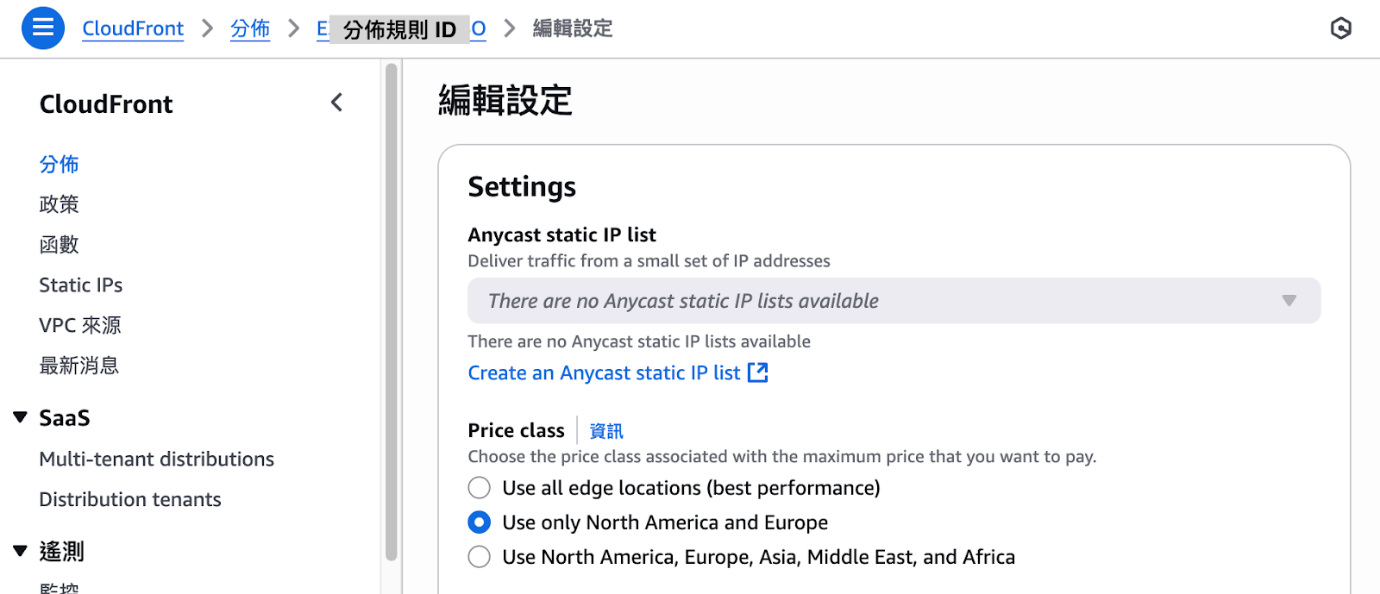The image size is (1380, 594).
Task: Navigate to Static IPs sidebar entry
Action: click(x=80, y=284)
